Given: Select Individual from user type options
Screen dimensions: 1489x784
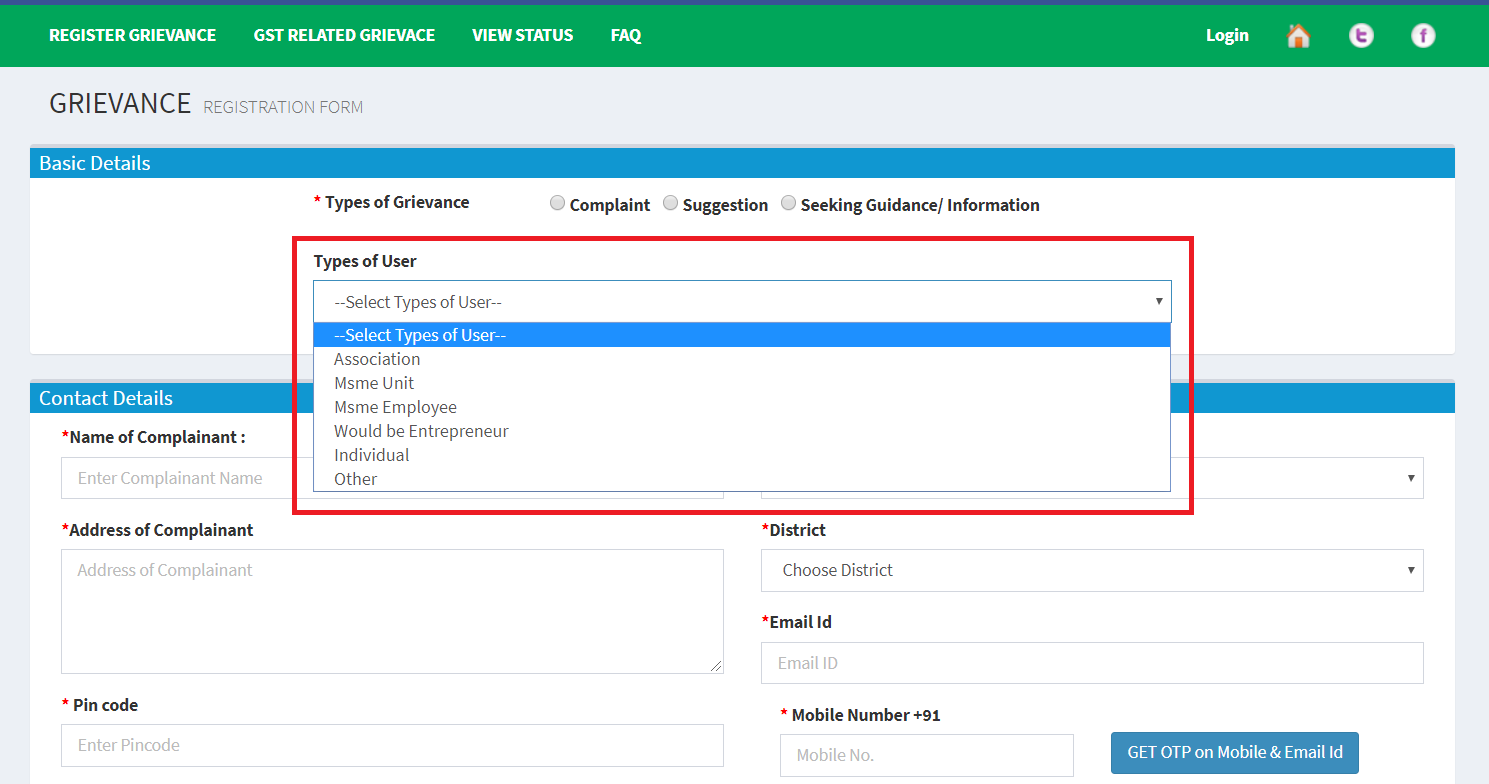Looking at the screenshot, I should [x=371, y=455].
